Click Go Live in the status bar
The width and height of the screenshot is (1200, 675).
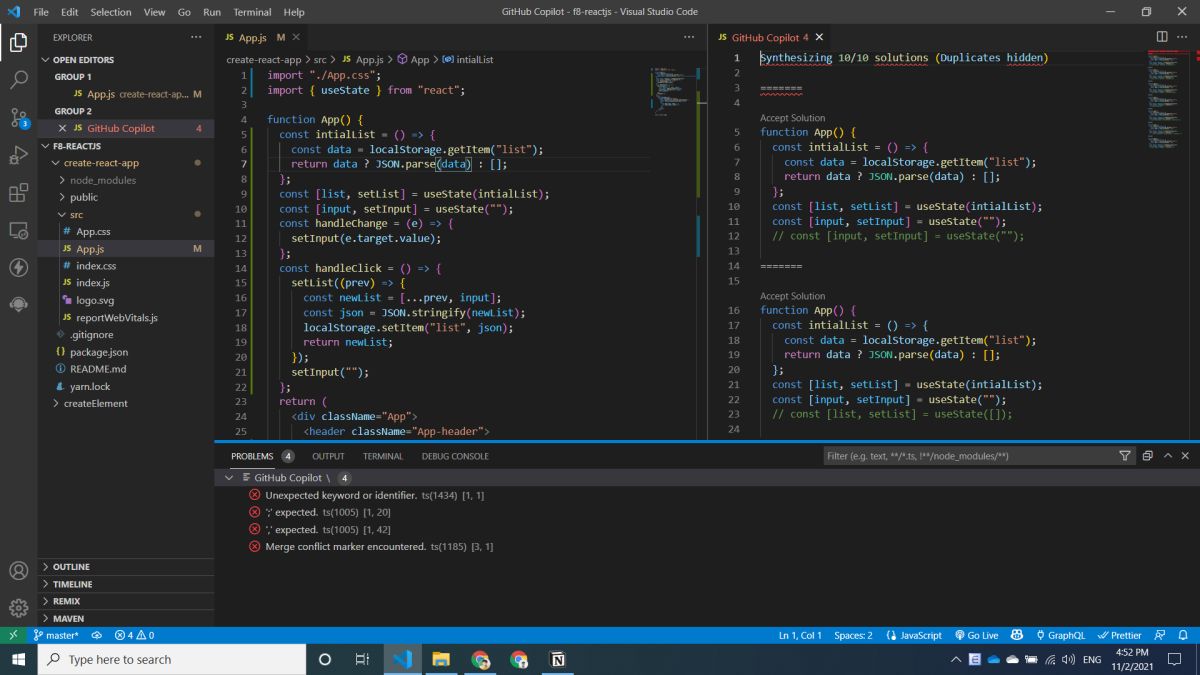[976, 635]
